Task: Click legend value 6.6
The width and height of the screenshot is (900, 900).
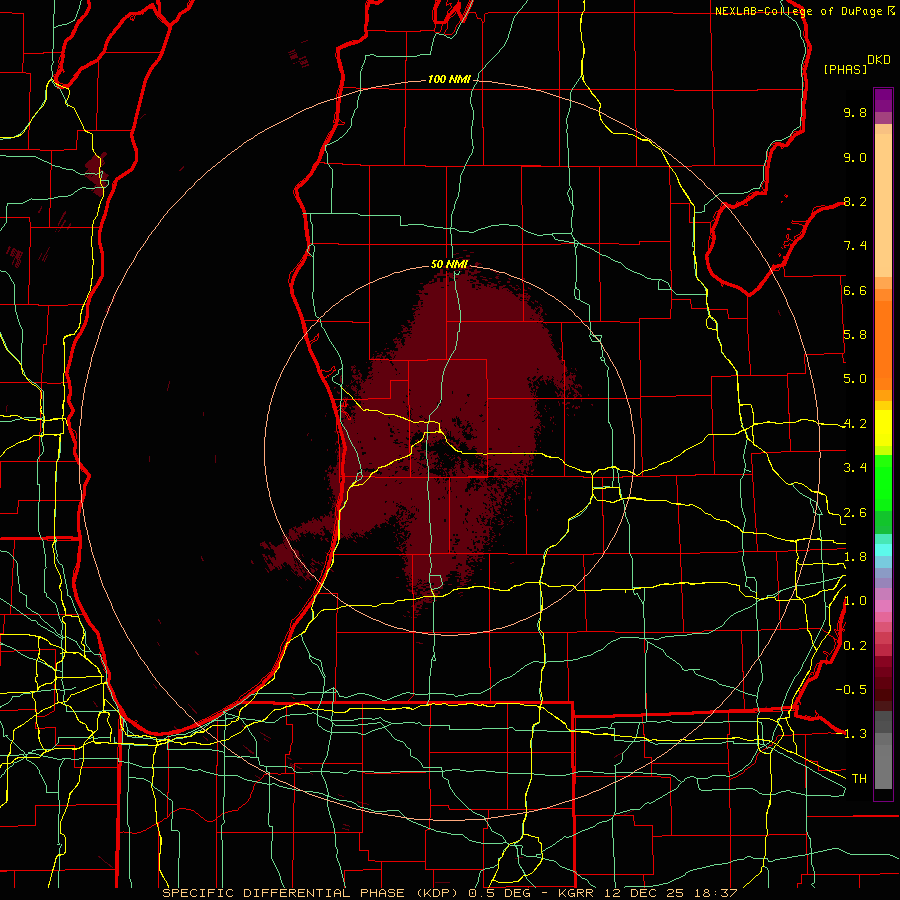Action: click(855, 290)
